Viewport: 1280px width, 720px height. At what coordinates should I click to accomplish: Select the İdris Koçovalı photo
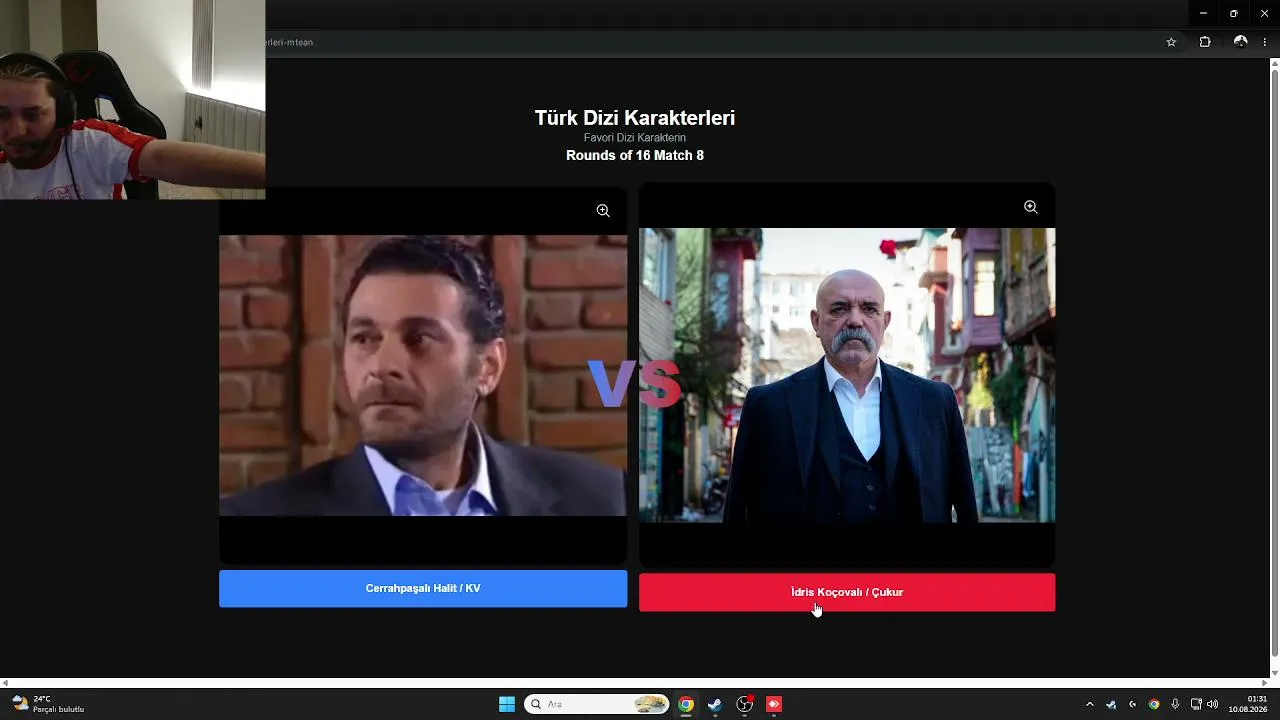(847, 375)
